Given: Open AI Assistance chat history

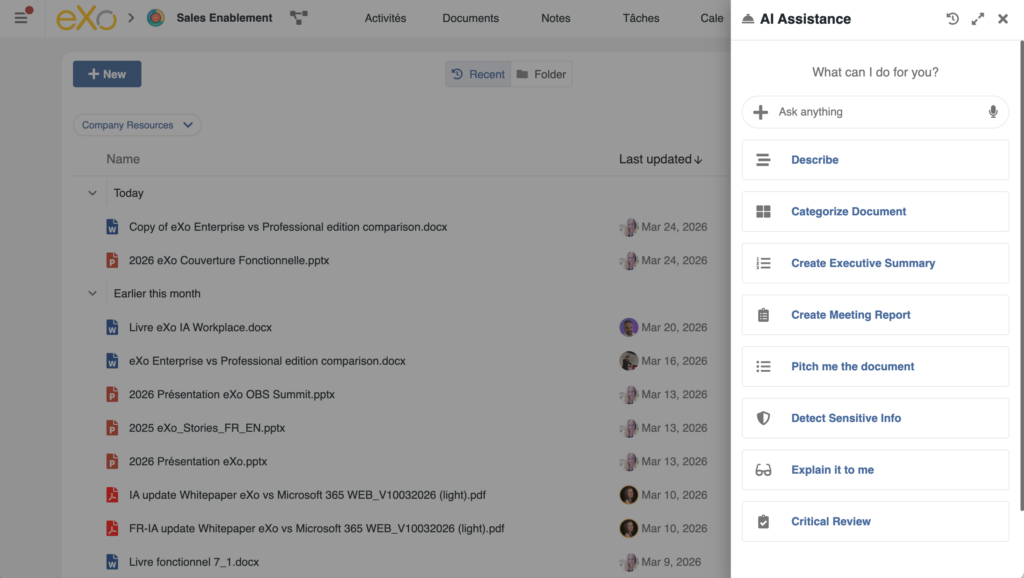Looking at the screenshot, I should 952,19.
